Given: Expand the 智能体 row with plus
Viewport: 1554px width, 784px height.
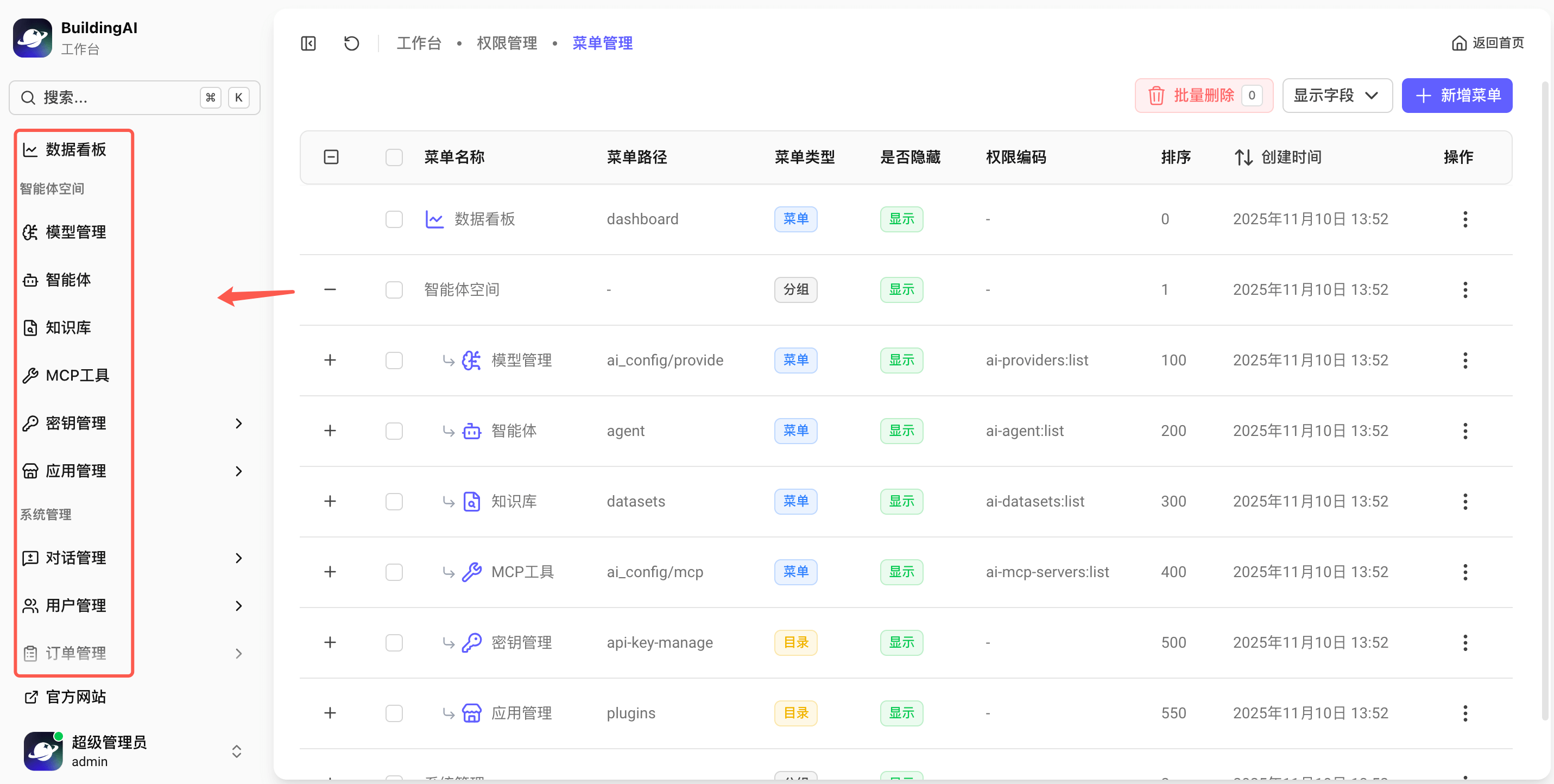Looking at the screenshot, I should point(330,431).
